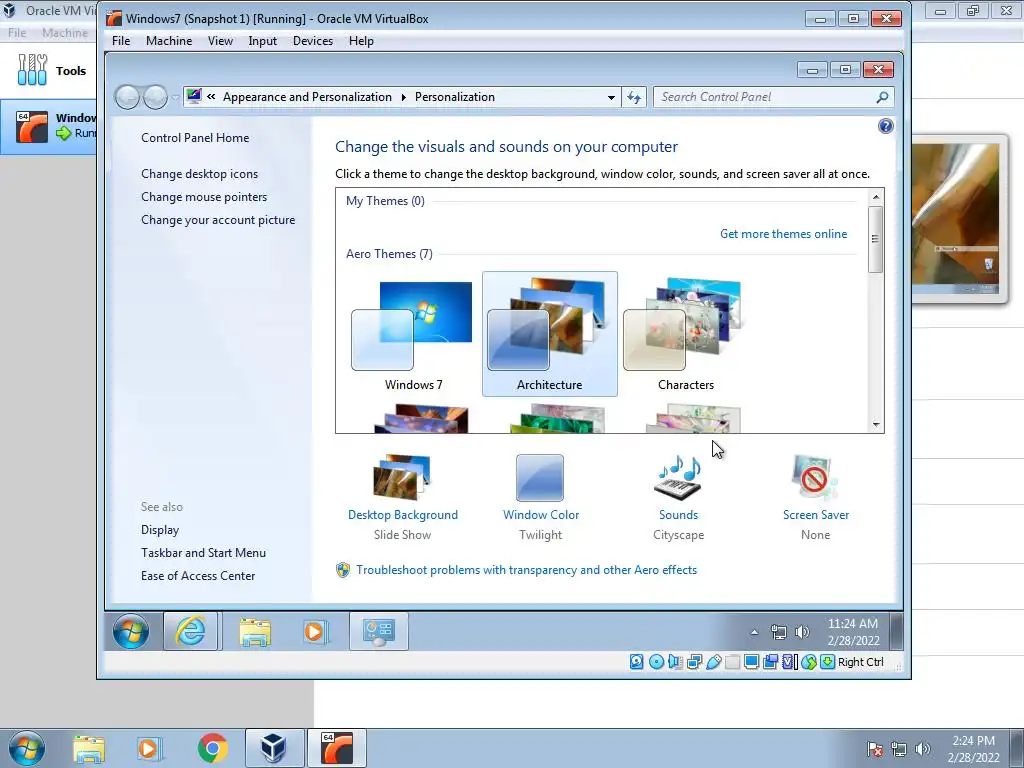Click Appearance and Personalization breadcrumb
This screenshot has height=768, width=1024.
pos(307,97)
